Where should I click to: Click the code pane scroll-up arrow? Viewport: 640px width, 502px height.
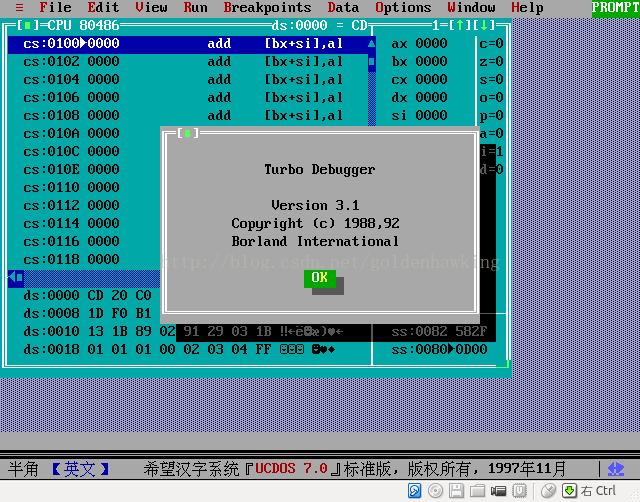coord(371,44)
